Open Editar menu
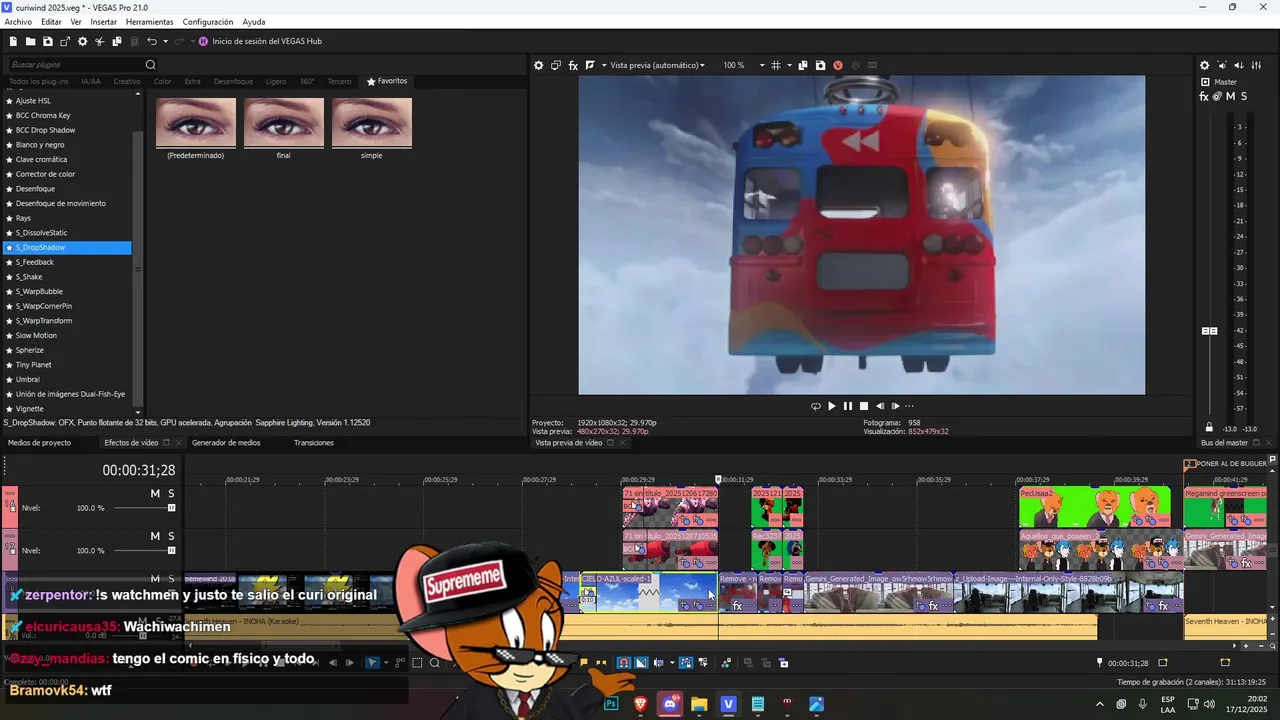This screenshot has width=1280, height=720. point(51,22)
